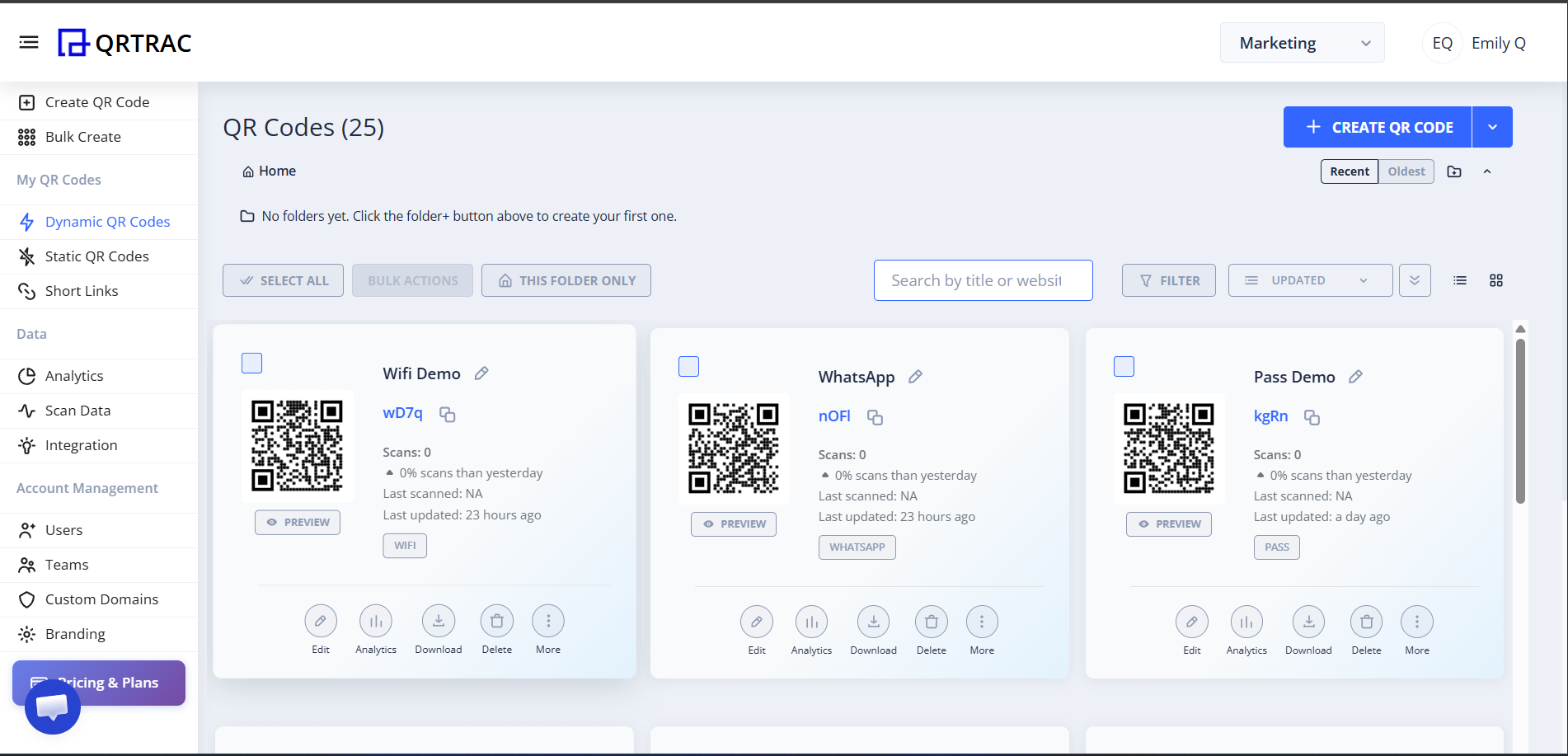This screenshot has width=1568, height=756.
Task: Click the QRTRAC logo
Action: [124, 43]
